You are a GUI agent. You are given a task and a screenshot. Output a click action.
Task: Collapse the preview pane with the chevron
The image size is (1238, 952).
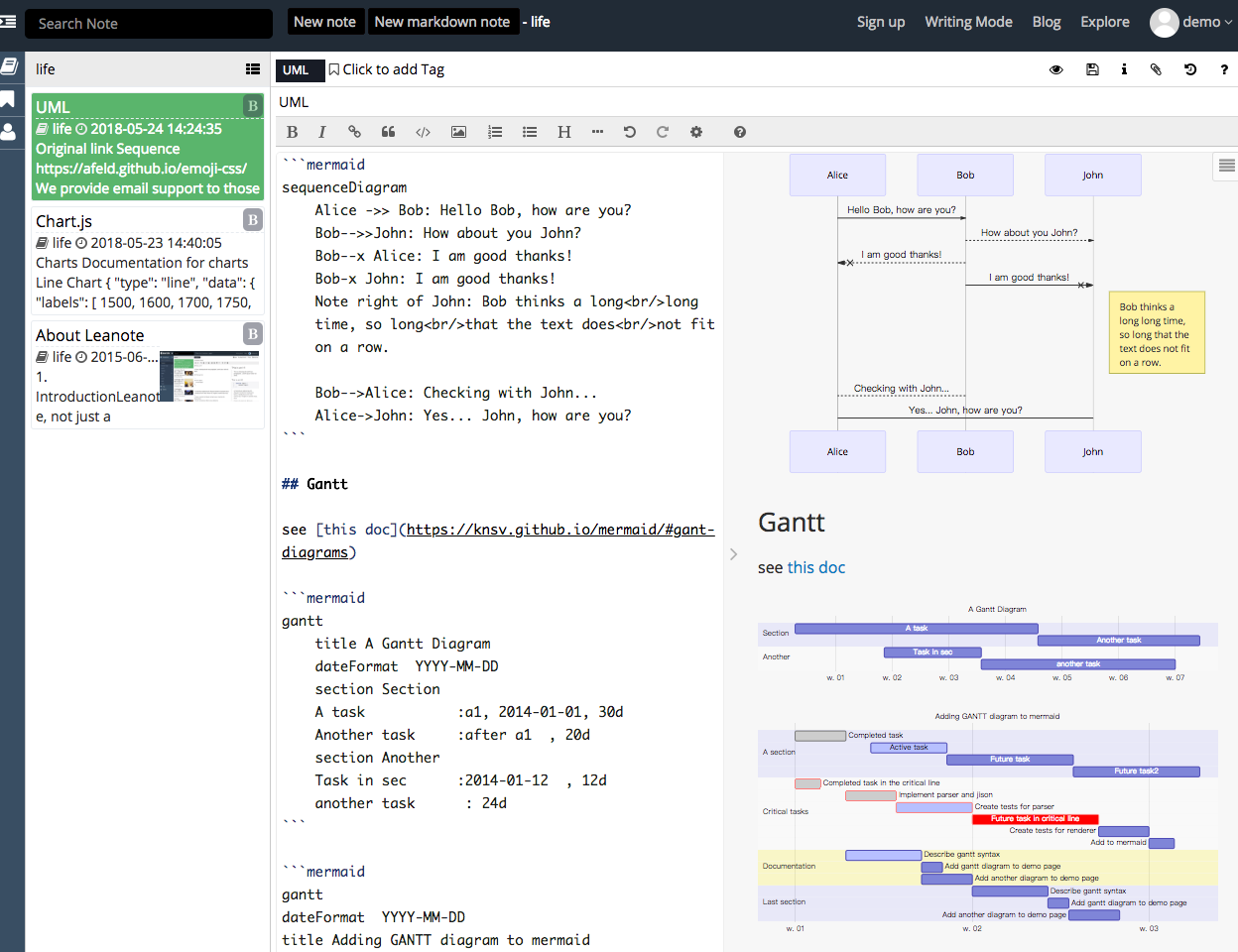click(x=733, y=554)
